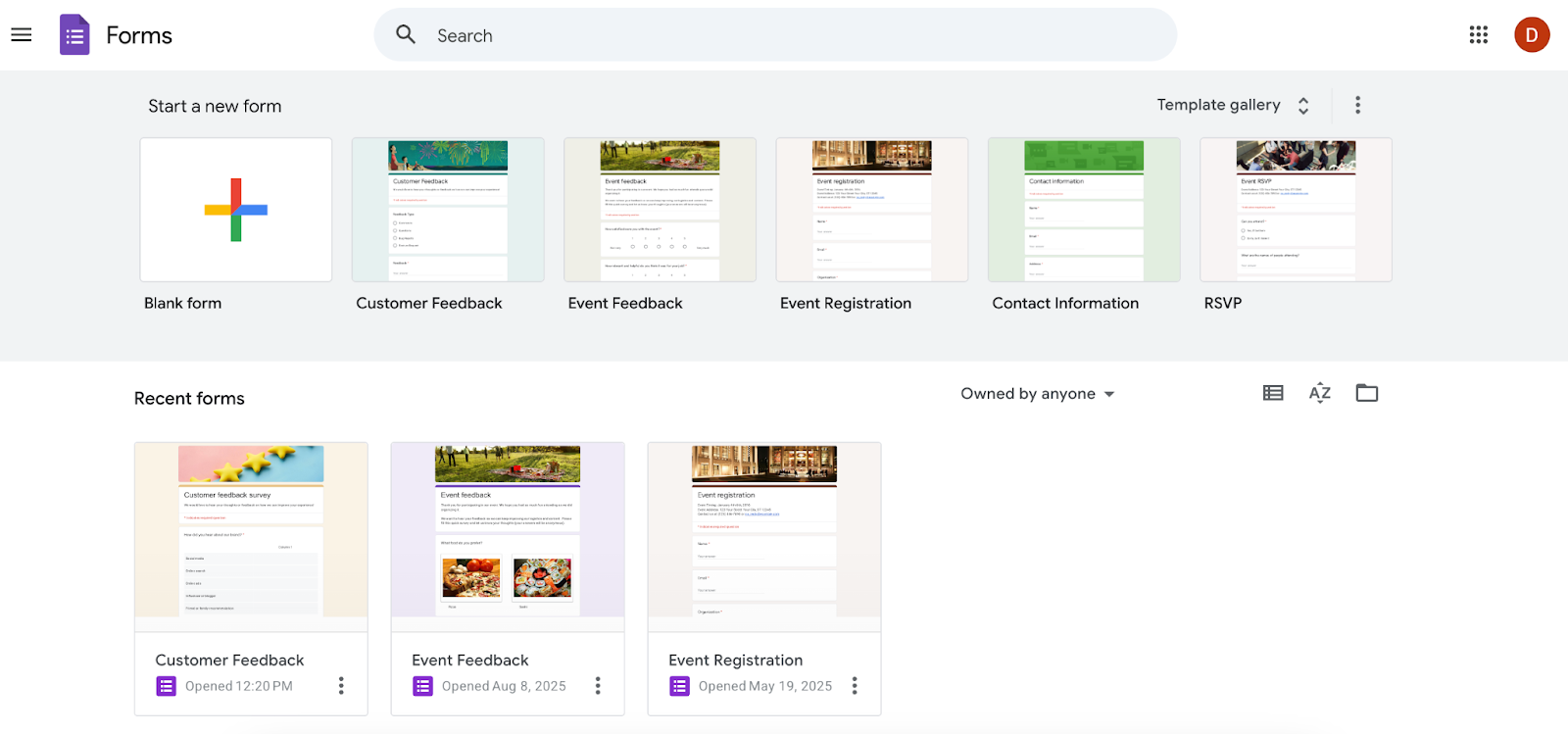Select the RSVP template
This screenshot has width=1568, height=734.
[x=1296, y=210]
